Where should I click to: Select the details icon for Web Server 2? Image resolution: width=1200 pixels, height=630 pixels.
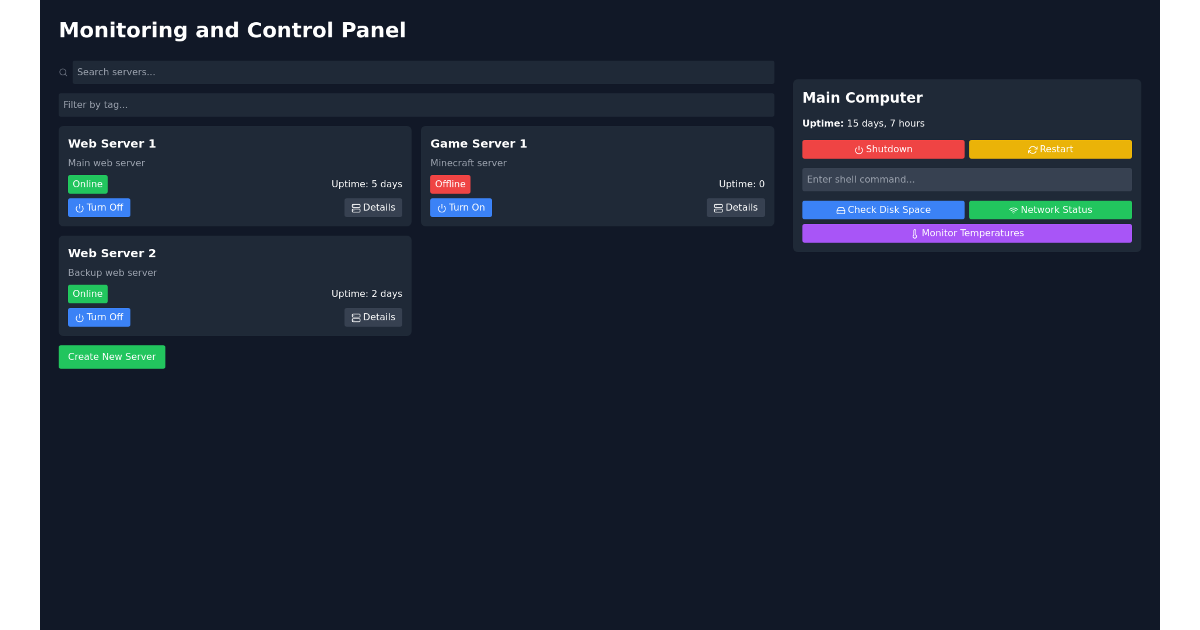point(356,317)
